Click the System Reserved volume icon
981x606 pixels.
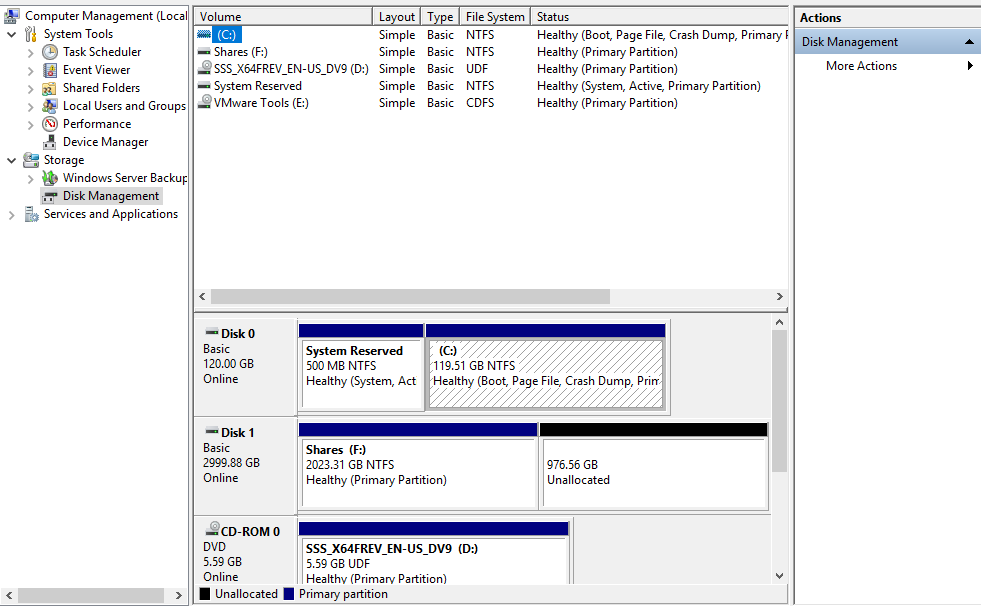click(x=204, y=85)
